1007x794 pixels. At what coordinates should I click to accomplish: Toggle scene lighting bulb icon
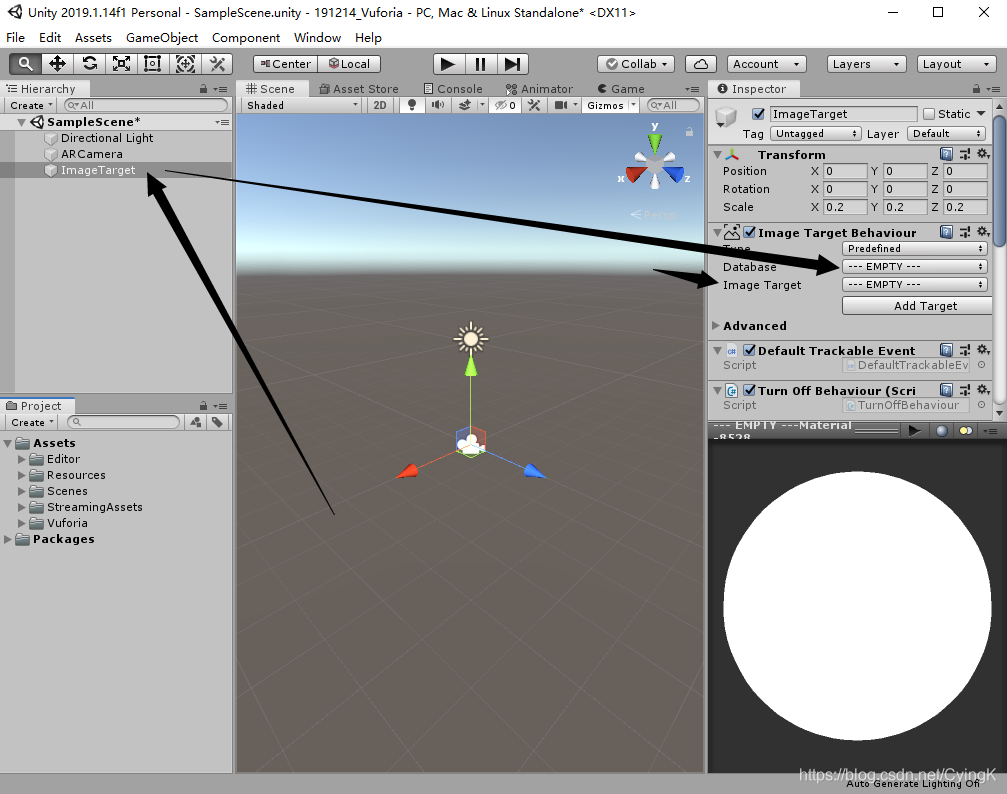click(412, 105)
